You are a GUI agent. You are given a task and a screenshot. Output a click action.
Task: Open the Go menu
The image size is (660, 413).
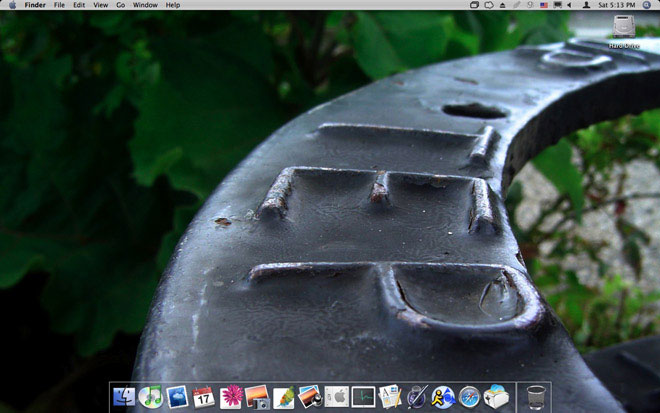(121, 5)
